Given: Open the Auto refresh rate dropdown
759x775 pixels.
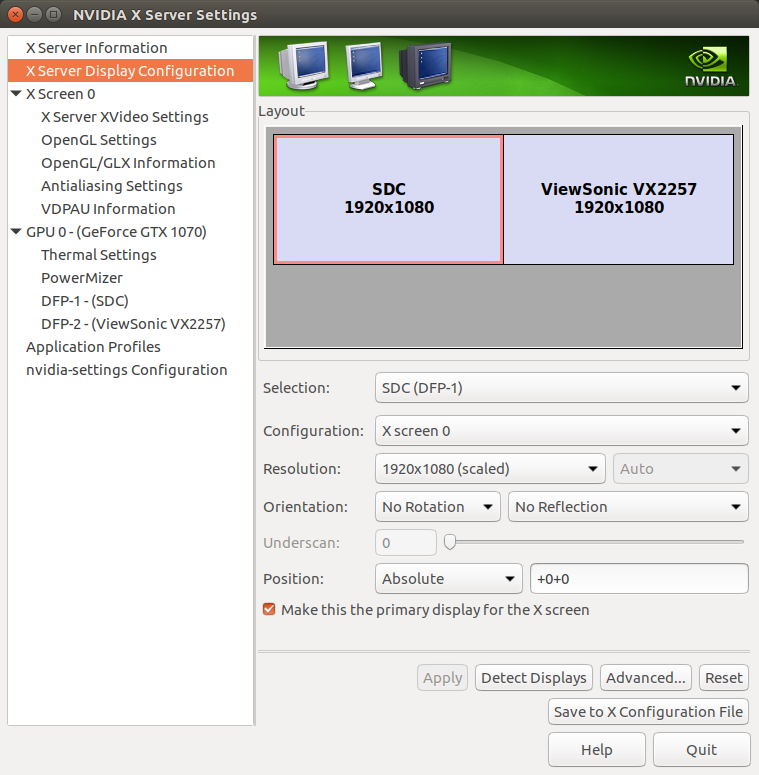Looking at the screenshot, I should [680, 469].
